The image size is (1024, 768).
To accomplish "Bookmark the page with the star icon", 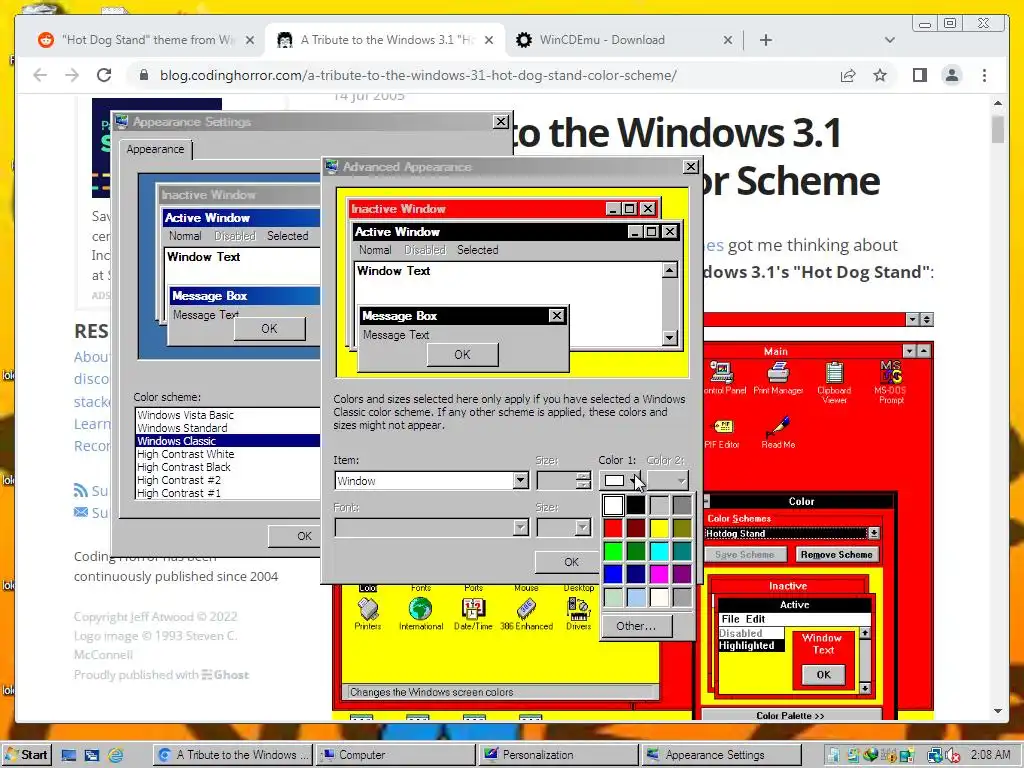I will pyautogui.click(x=880, y=75).
